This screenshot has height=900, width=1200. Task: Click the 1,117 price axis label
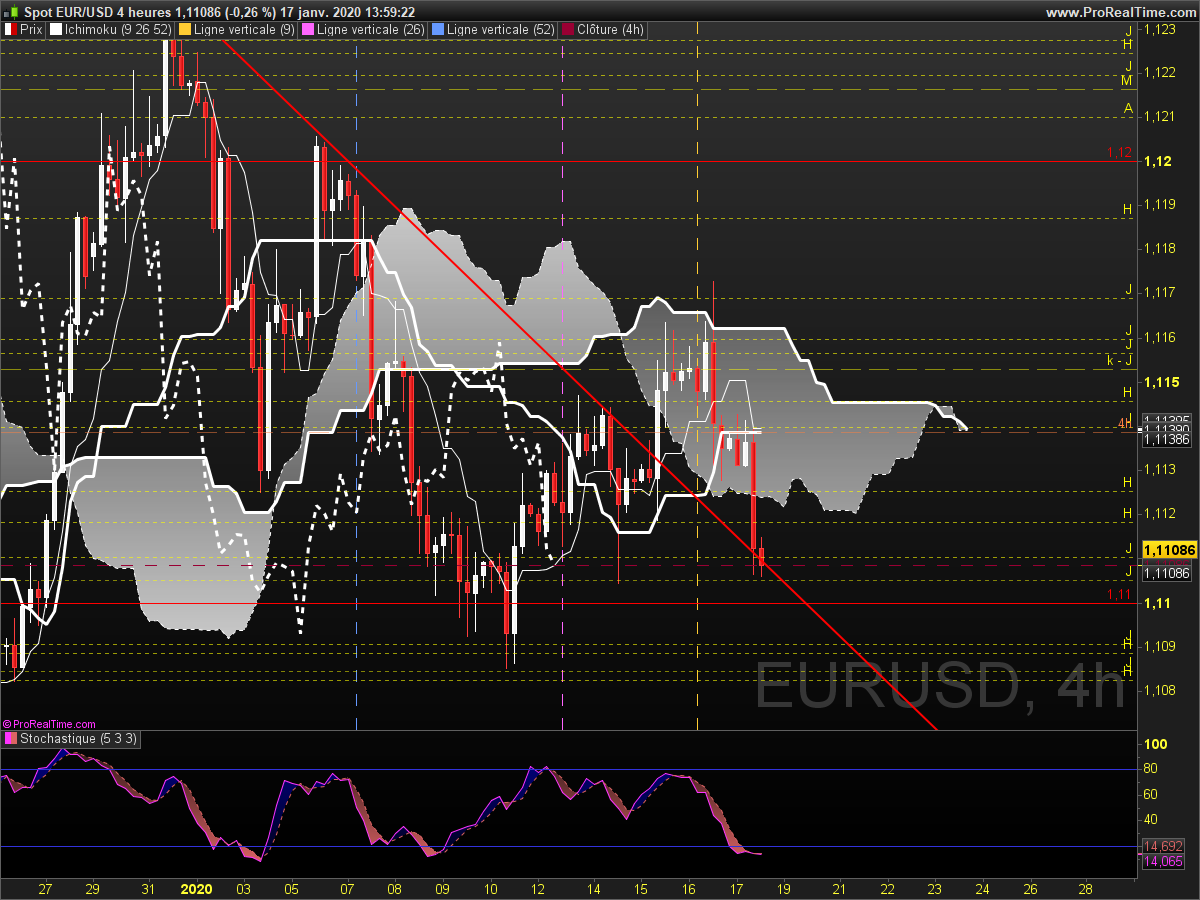coord(1160,293)
